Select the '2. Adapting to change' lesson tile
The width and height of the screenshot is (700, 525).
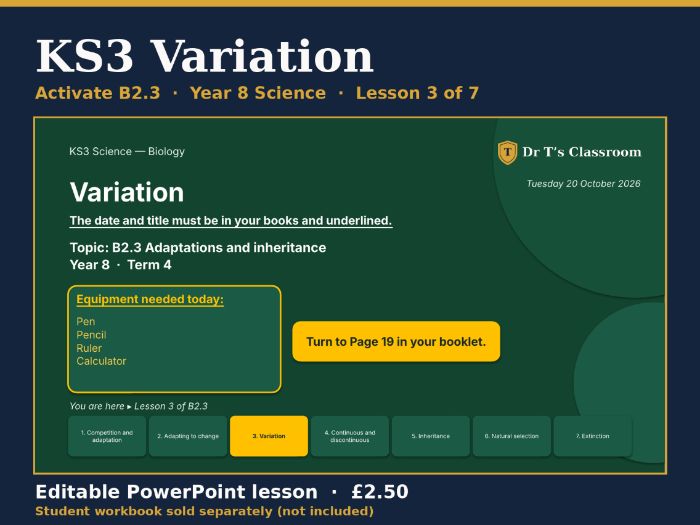[x=188, y=436]
